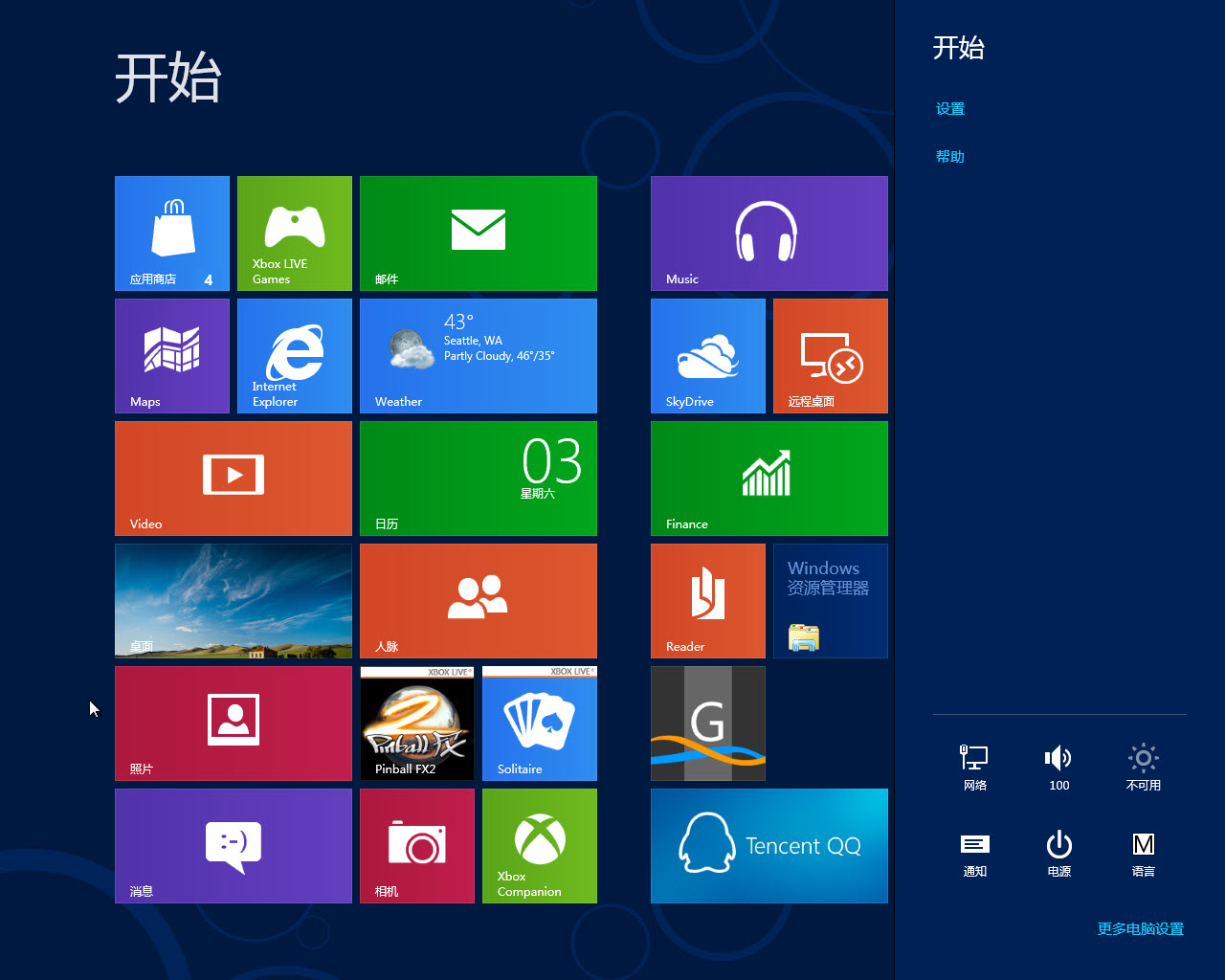
Task: Open the 邮件 Mail tile
Action: click(x=479, y=234)
